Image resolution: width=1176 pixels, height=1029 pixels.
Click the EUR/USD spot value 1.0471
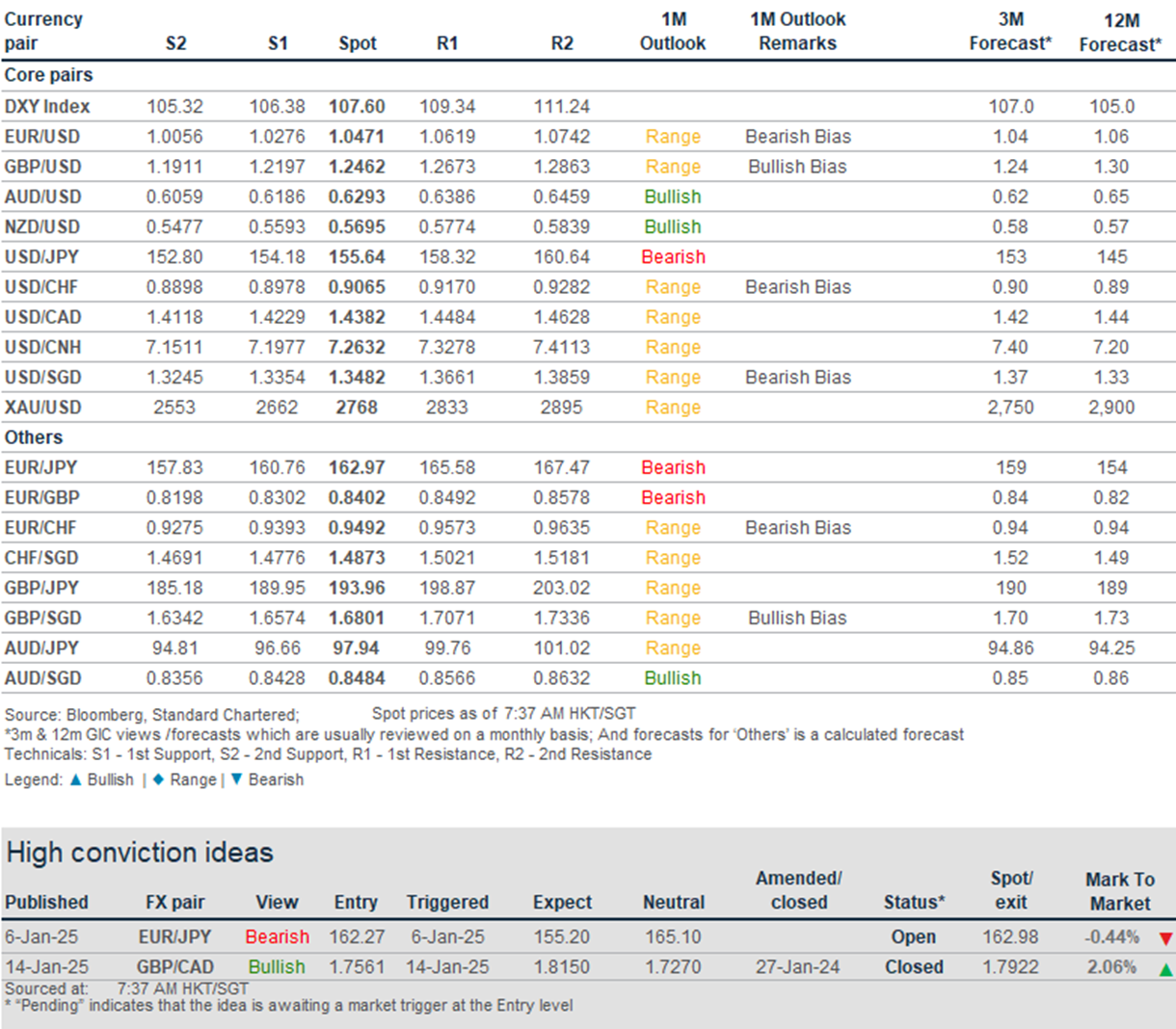[357, 137]
